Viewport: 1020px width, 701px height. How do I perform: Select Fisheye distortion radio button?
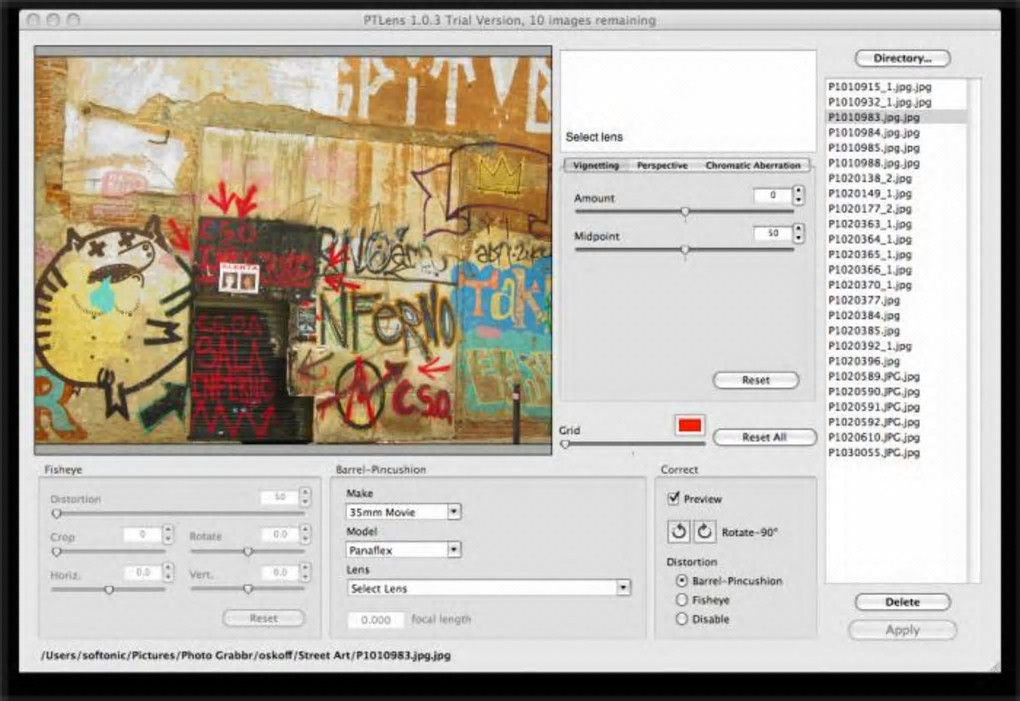[682, 600]
